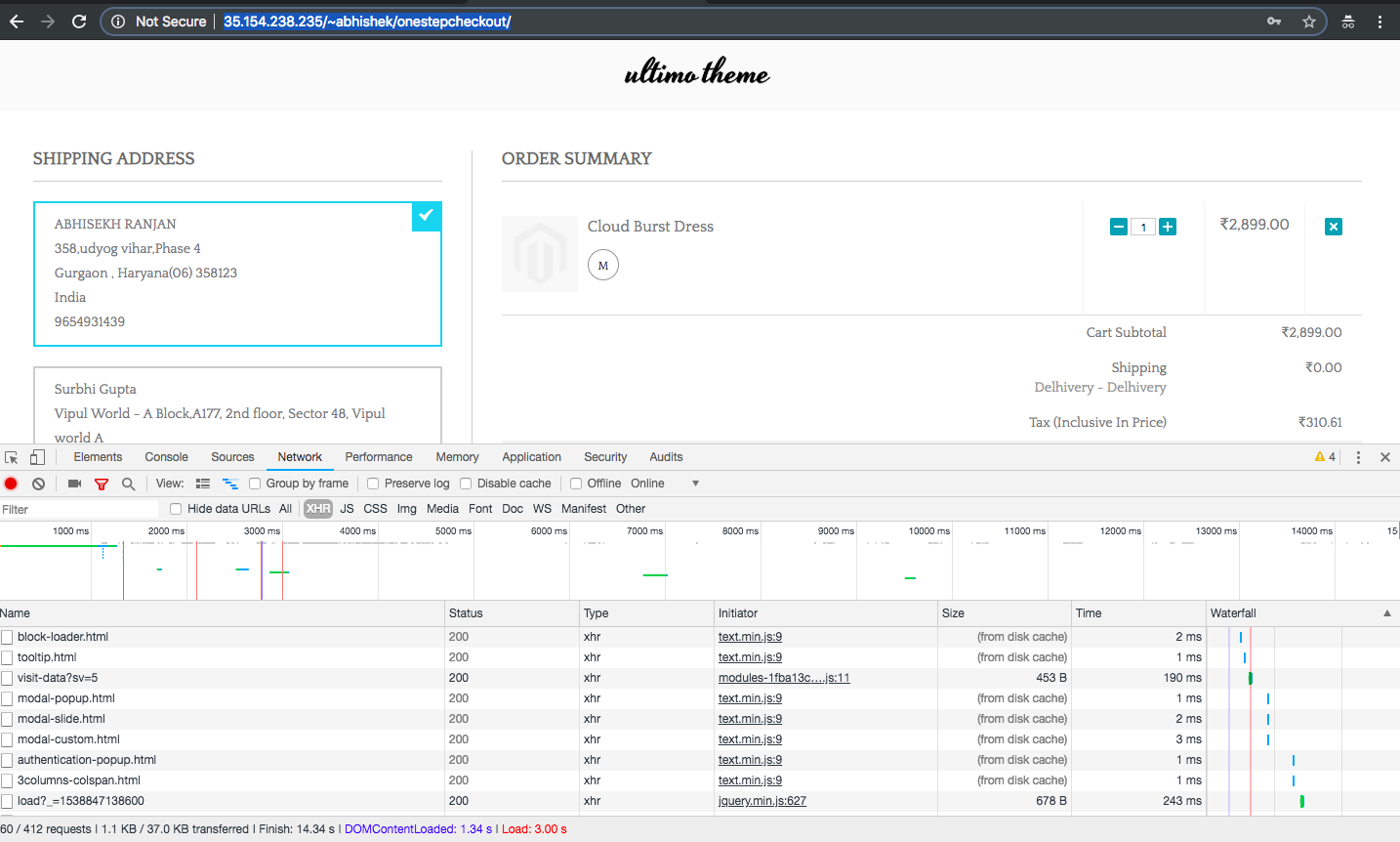Increase Cloud Burst Dress quantity

[x=1168, y=226]
